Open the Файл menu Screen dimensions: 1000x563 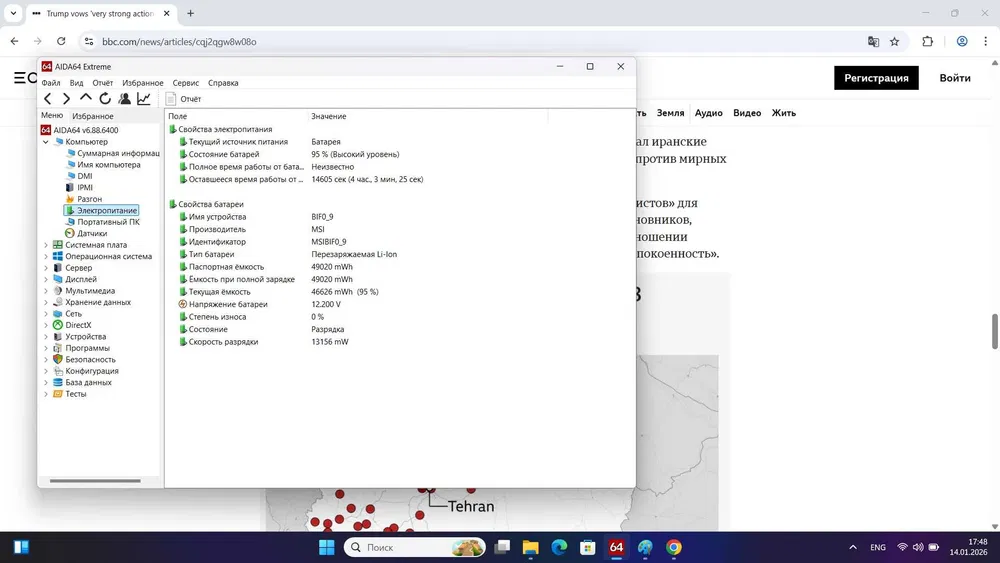coord(51,83)
